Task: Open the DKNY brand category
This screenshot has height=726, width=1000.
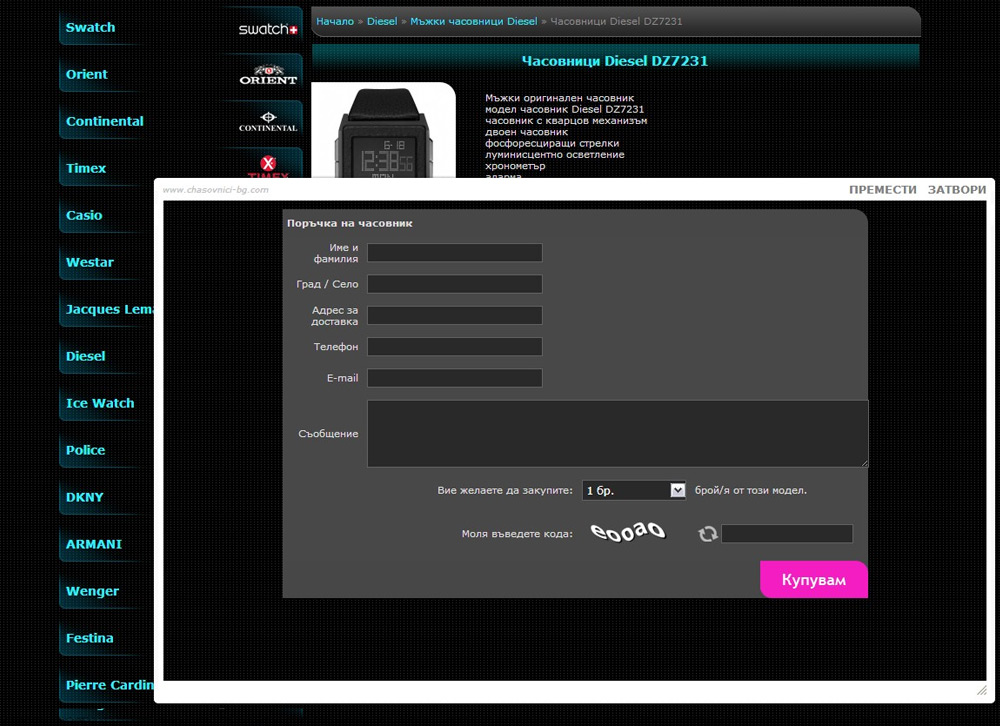Action: 85,497
